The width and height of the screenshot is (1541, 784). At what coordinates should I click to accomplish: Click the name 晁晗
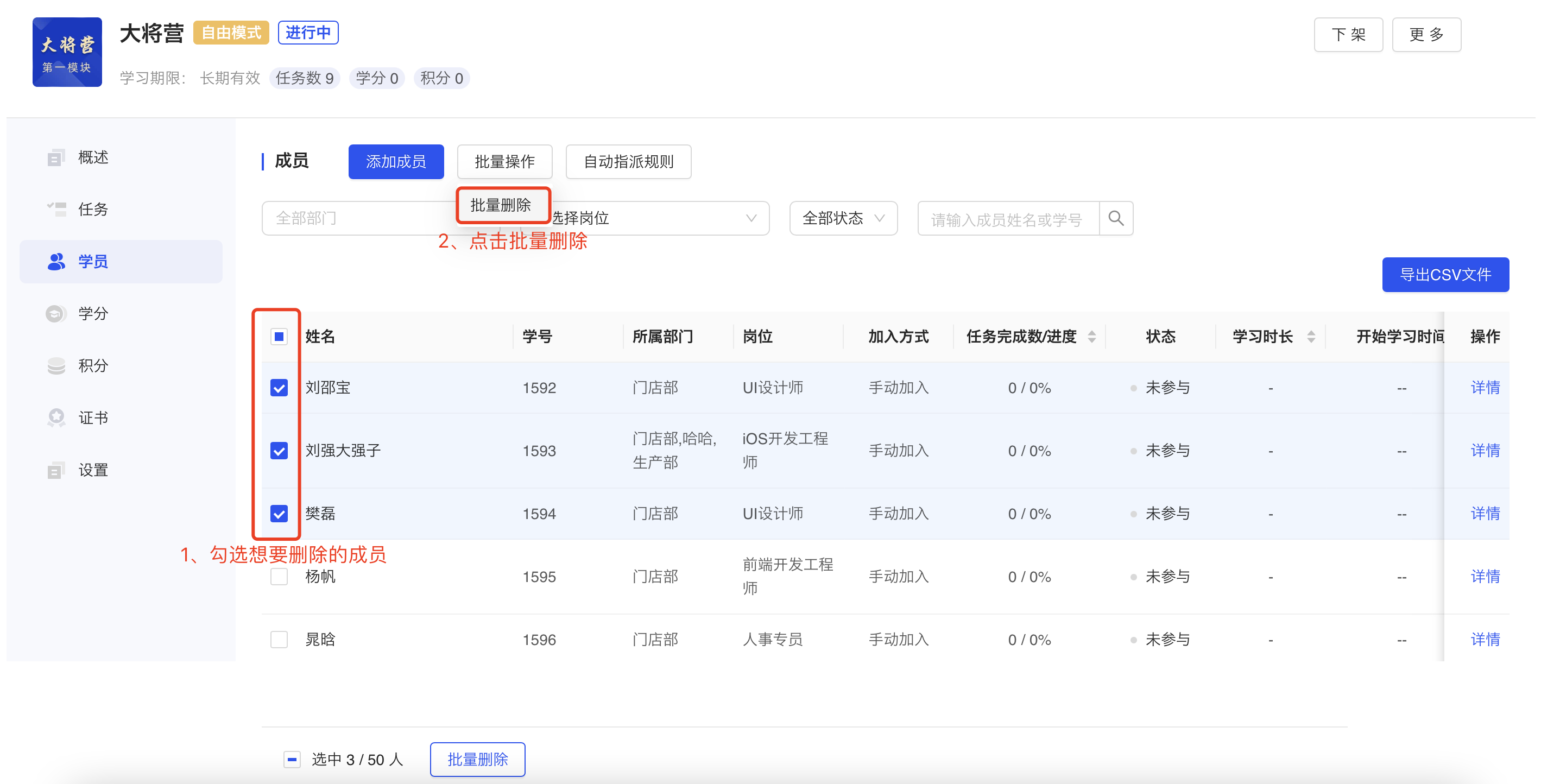(x=320, y=639)
